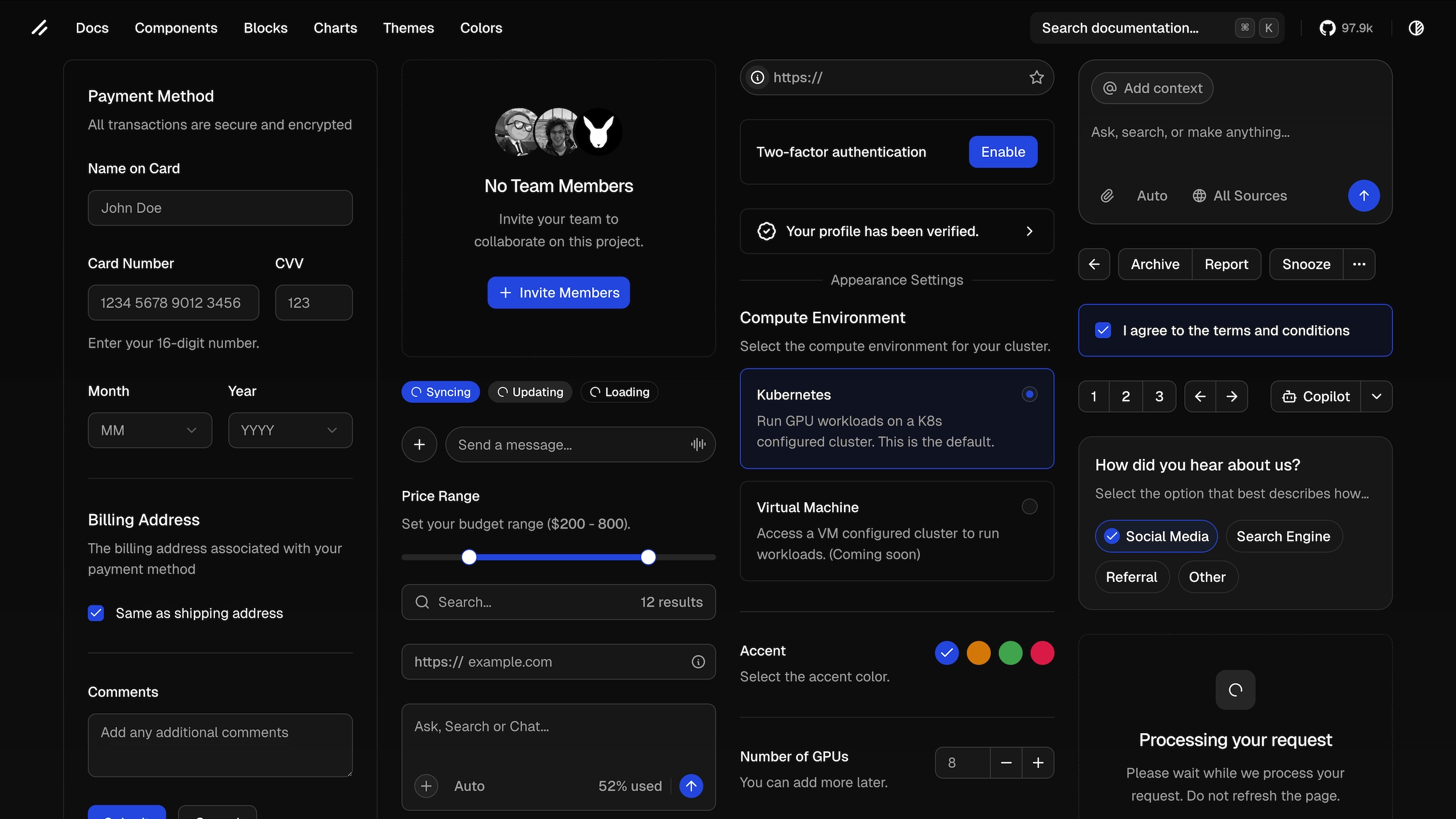Expand the Copilot dropdown chevron
Screen dimensions: 1456x819
(x=1377, y=396)
